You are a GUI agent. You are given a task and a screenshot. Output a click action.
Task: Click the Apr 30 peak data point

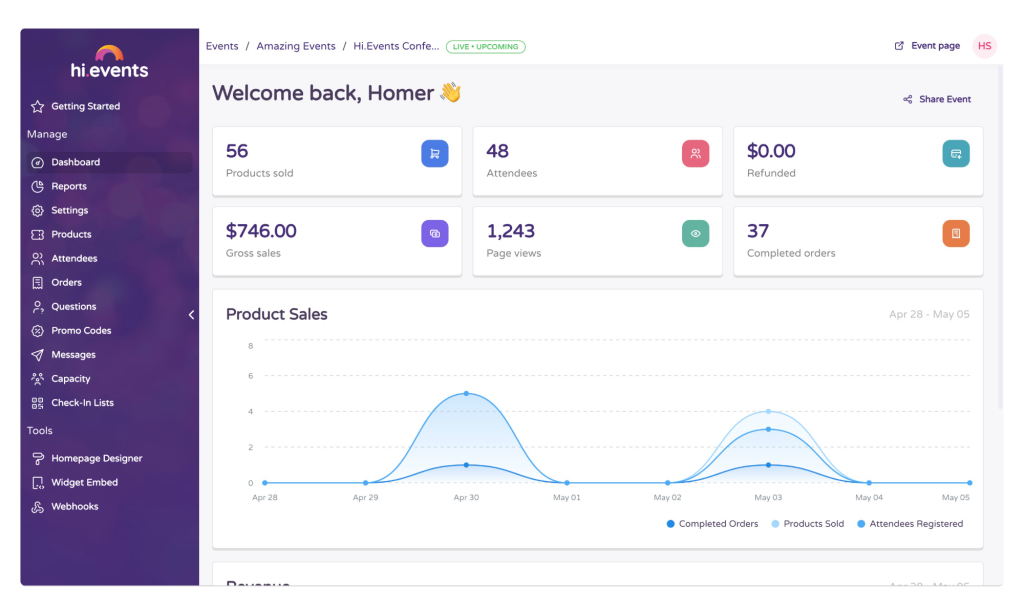(466, 393)
